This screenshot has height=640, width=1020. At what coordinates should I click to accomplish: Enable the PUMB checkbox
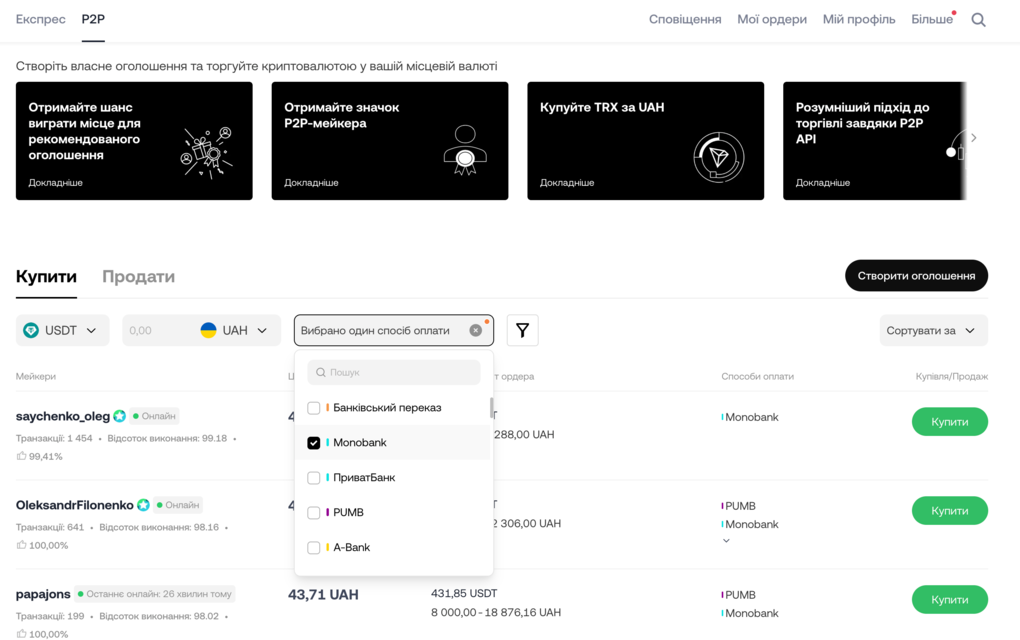314,513
